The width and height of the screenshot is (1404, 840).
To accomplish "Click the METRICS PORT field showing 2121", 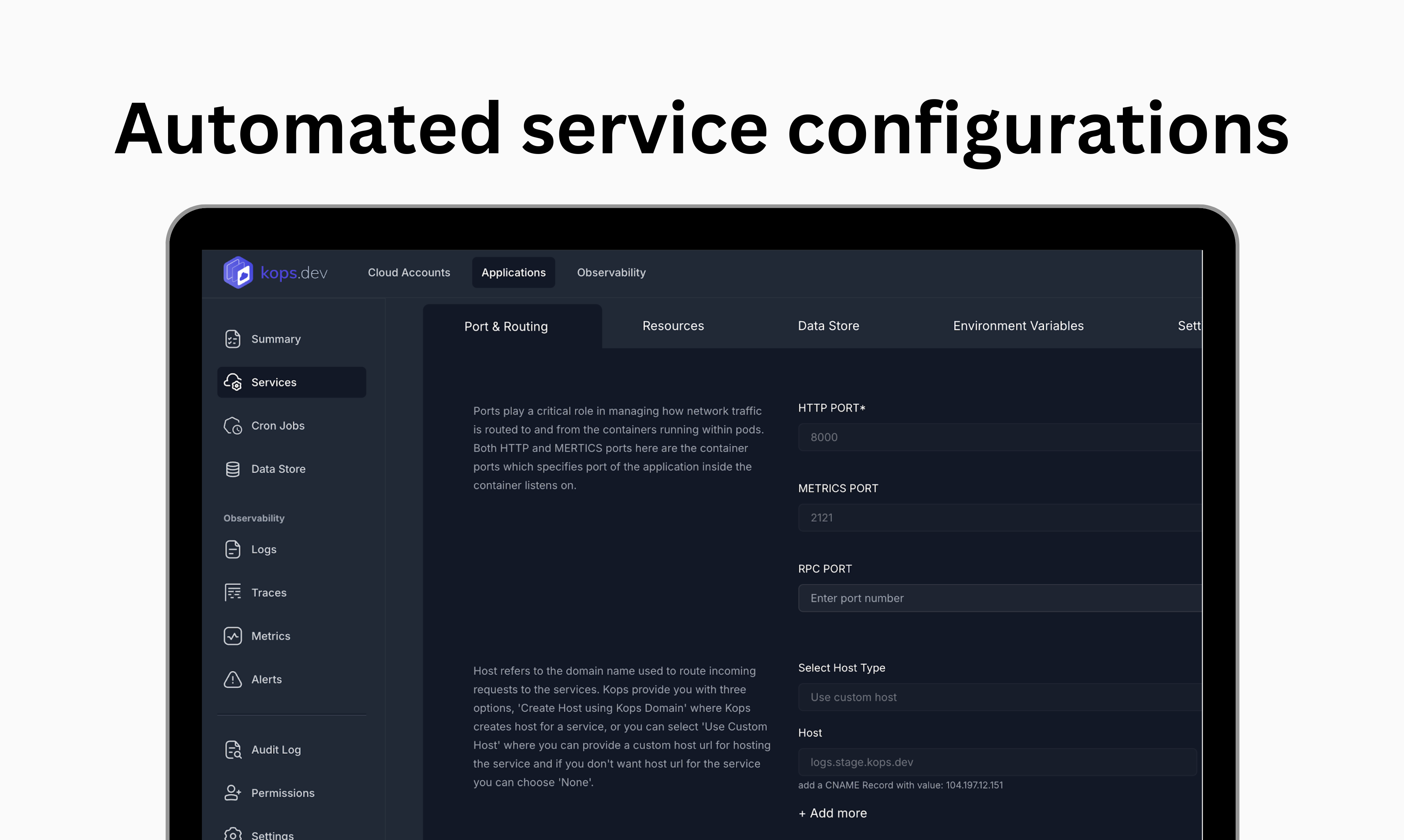I will 1000,517.
